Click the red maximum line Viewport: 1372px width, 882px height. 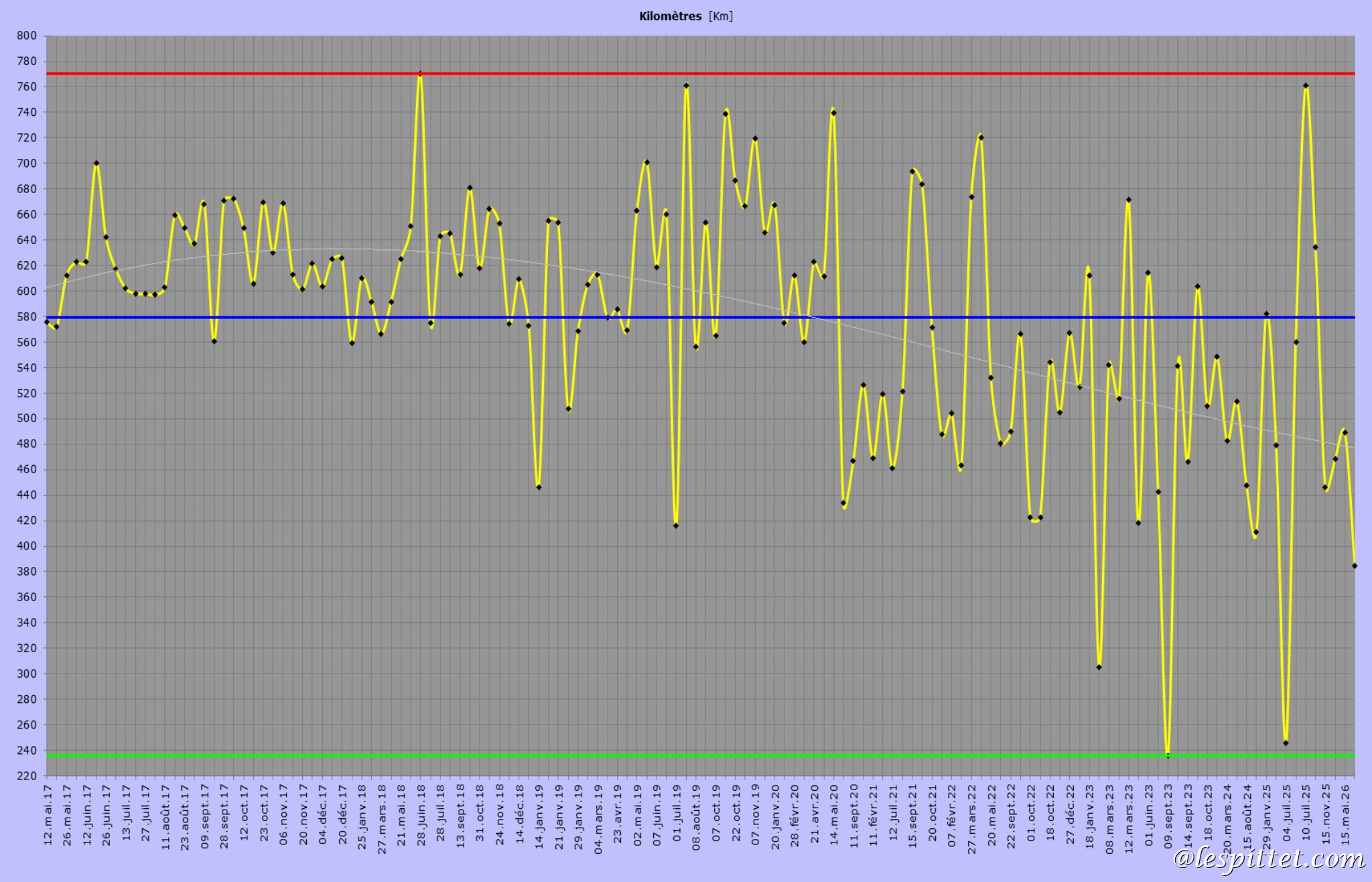(700, 74)
